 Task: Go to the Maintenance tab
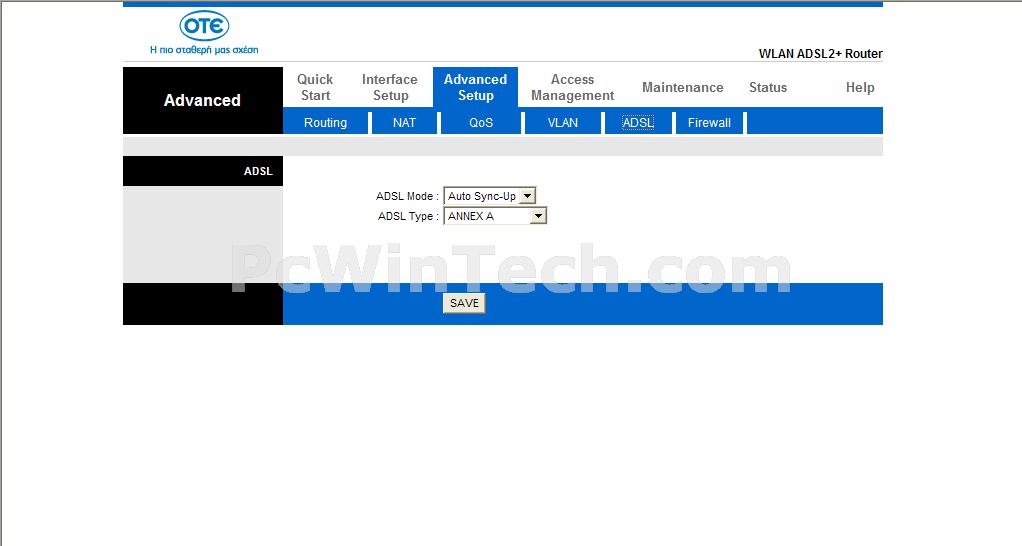pos(682,87)
